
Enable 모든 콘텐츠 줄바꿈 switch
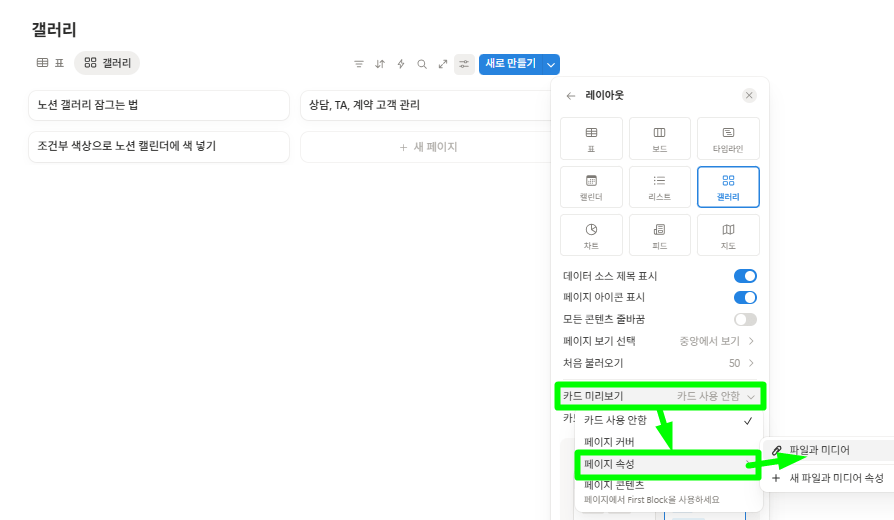745,319
